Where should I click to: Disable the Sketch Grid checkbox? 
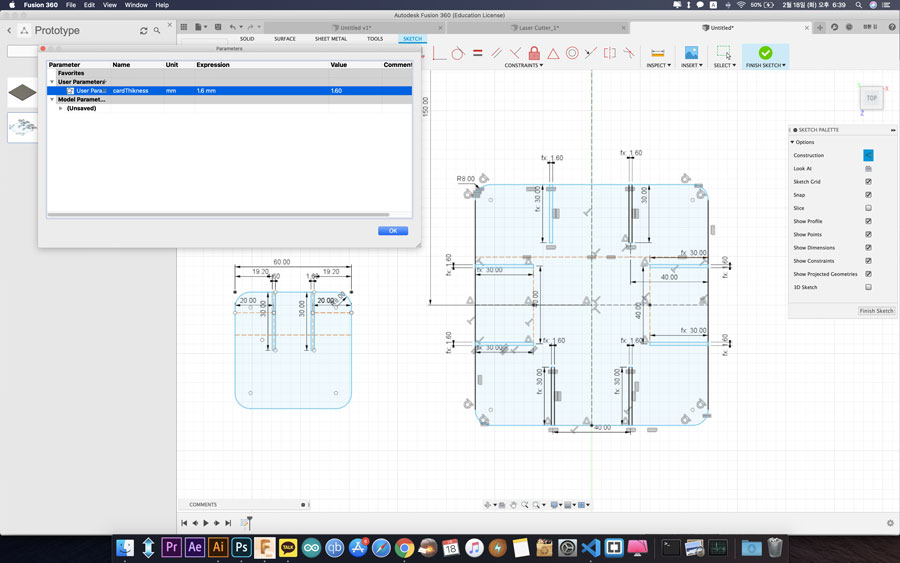pyautogui.click(x=868, y=182)
